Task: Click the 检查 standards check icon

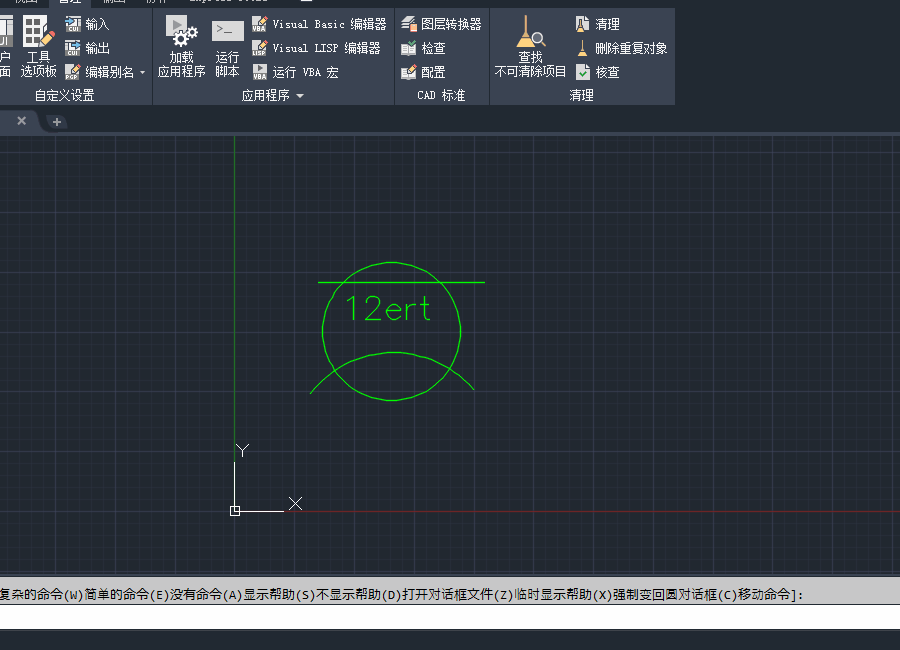Action: coord(409,48)
